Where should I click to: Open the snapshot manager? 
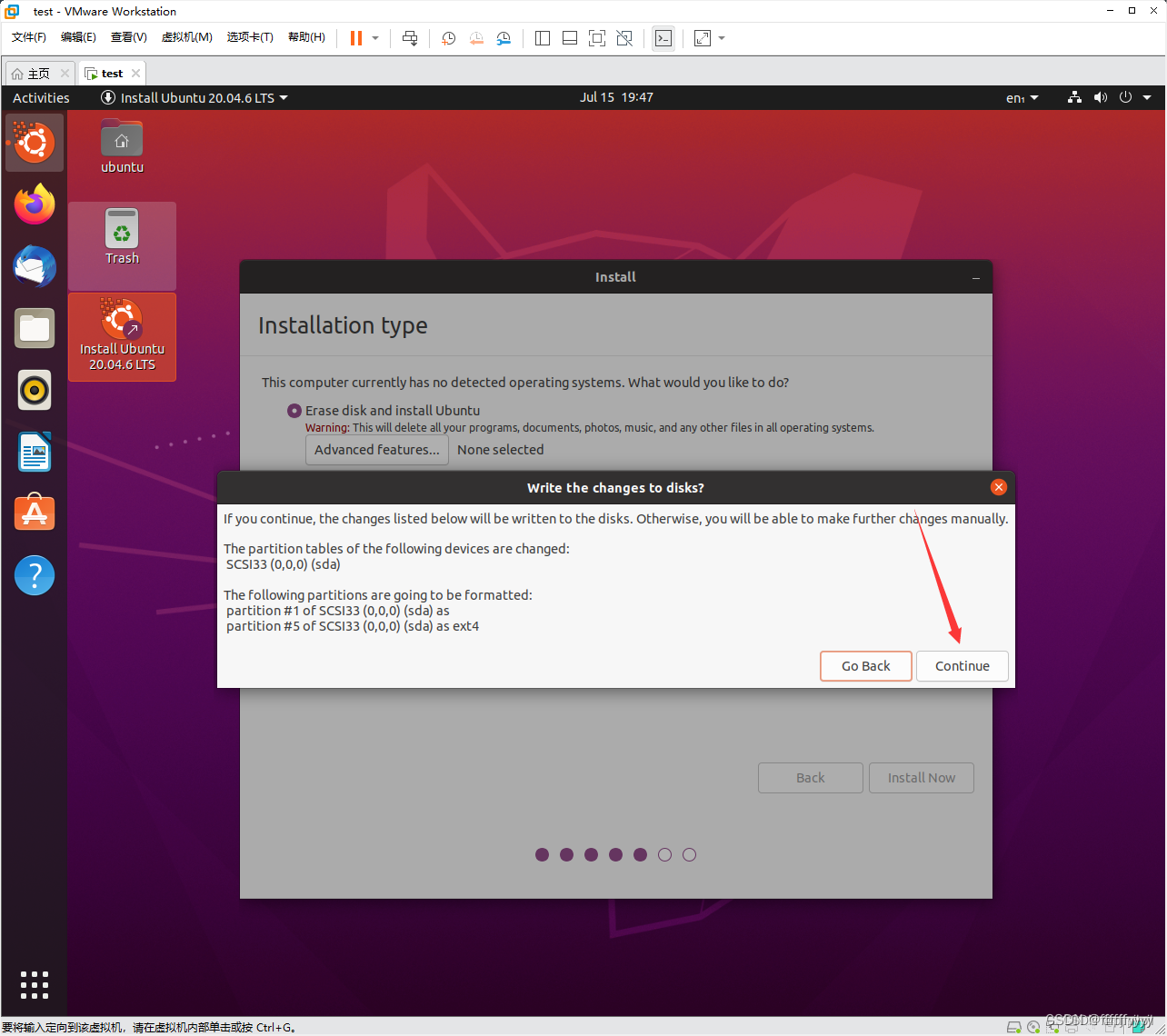coord(504,38)
